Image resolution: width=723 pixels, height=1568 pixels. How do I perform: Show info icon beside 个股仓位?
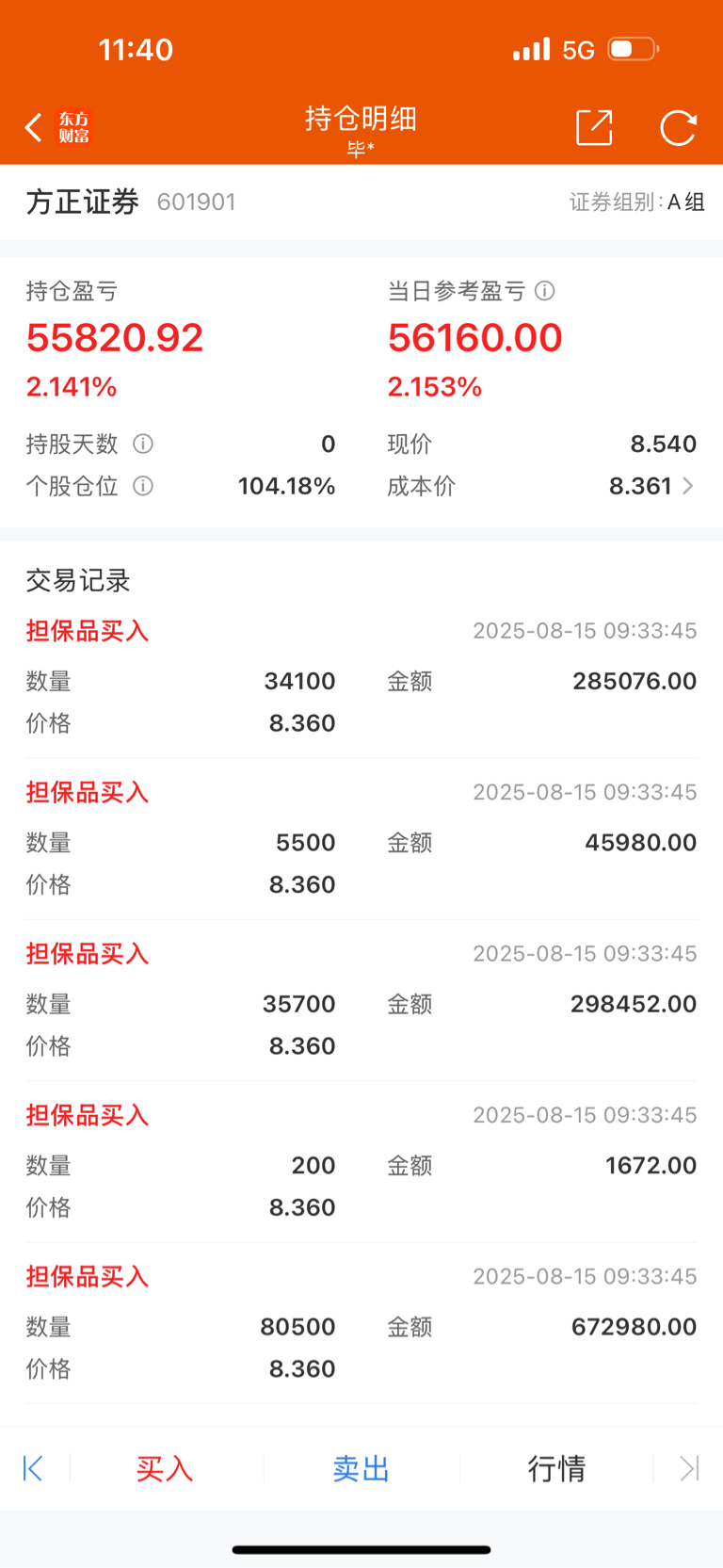pyautogui.click(x=143, y=486)
